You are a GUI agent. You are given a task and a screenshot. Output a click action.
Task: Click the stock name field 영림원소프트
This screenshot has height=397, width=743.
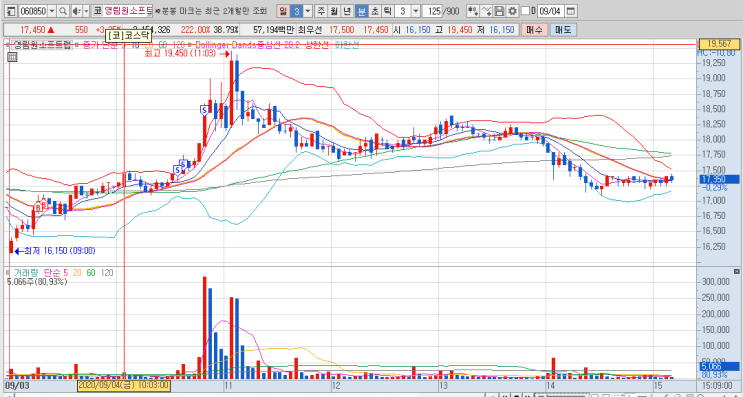click(x=128, y=10)
